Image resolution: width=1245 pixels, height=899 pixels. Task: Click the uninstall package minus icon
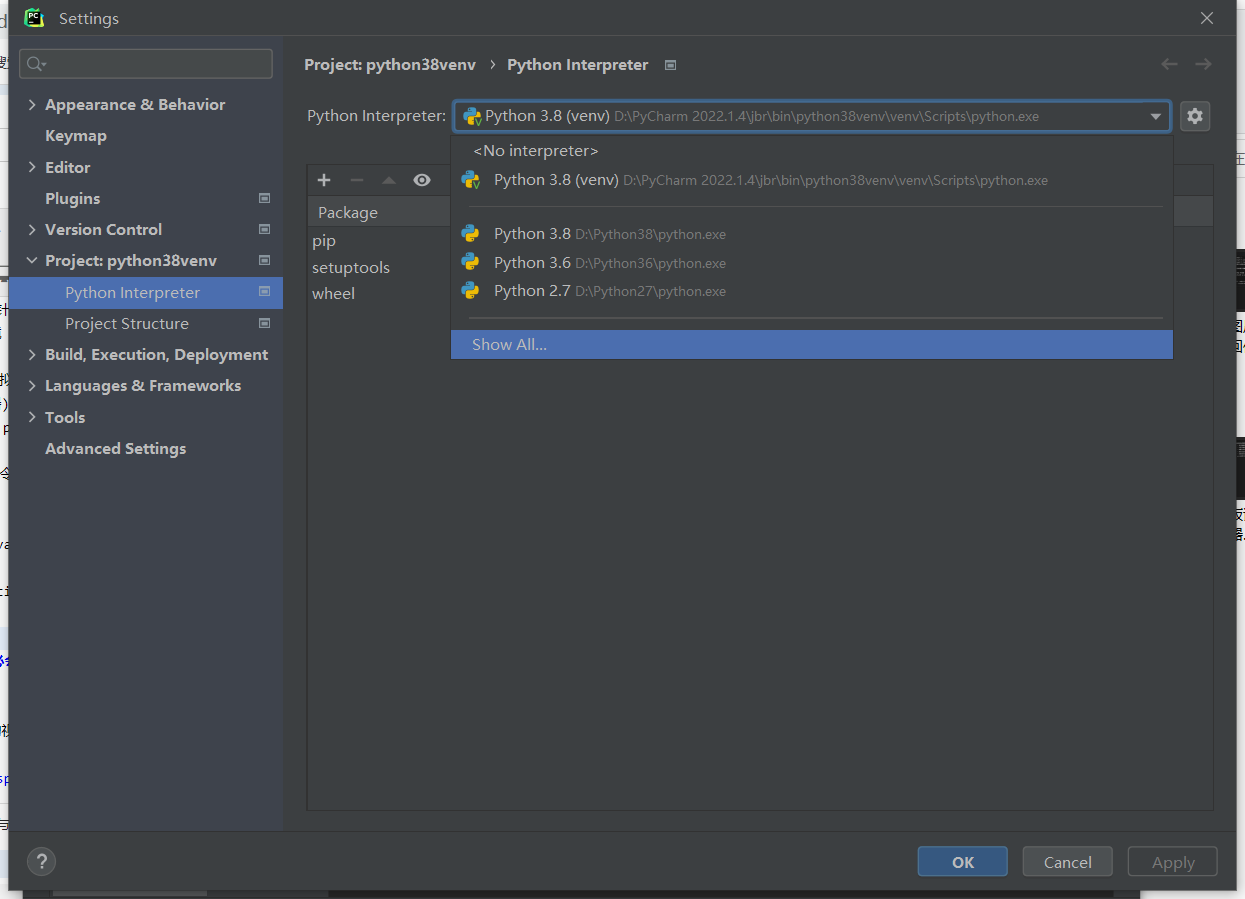[x=357, y=180]
